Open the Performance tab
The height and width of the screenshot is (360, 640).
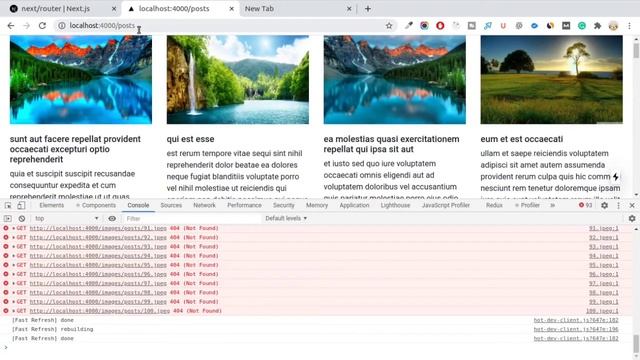(244, 205)
